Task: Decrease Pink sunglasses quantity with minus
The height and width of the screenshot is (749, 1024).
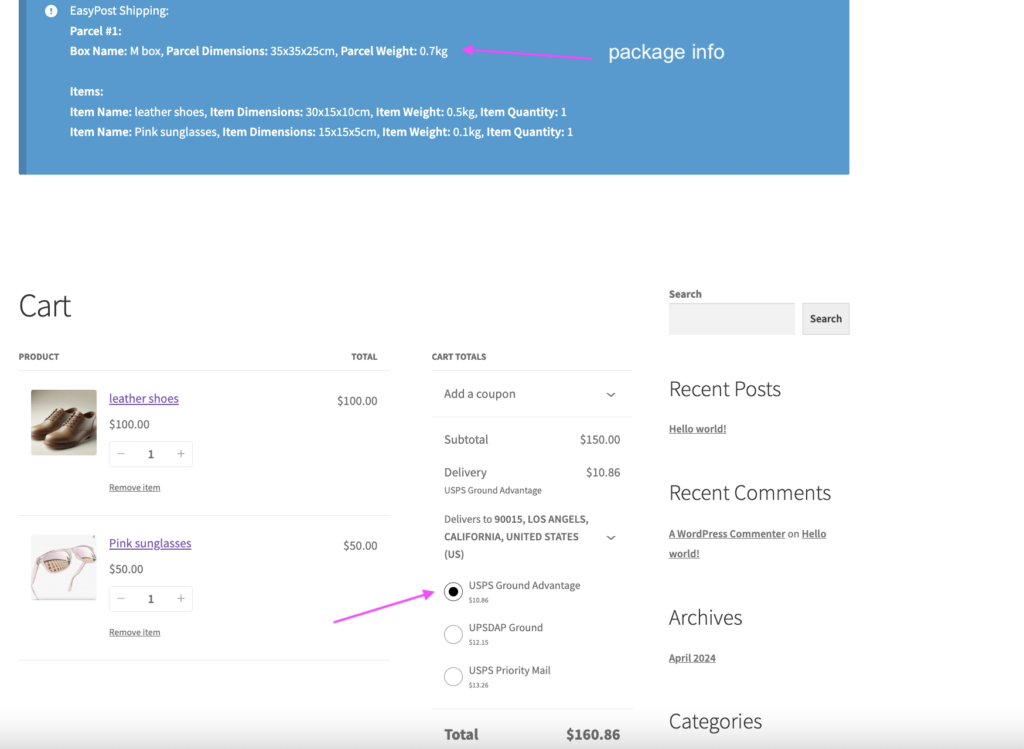Action: 121,599
